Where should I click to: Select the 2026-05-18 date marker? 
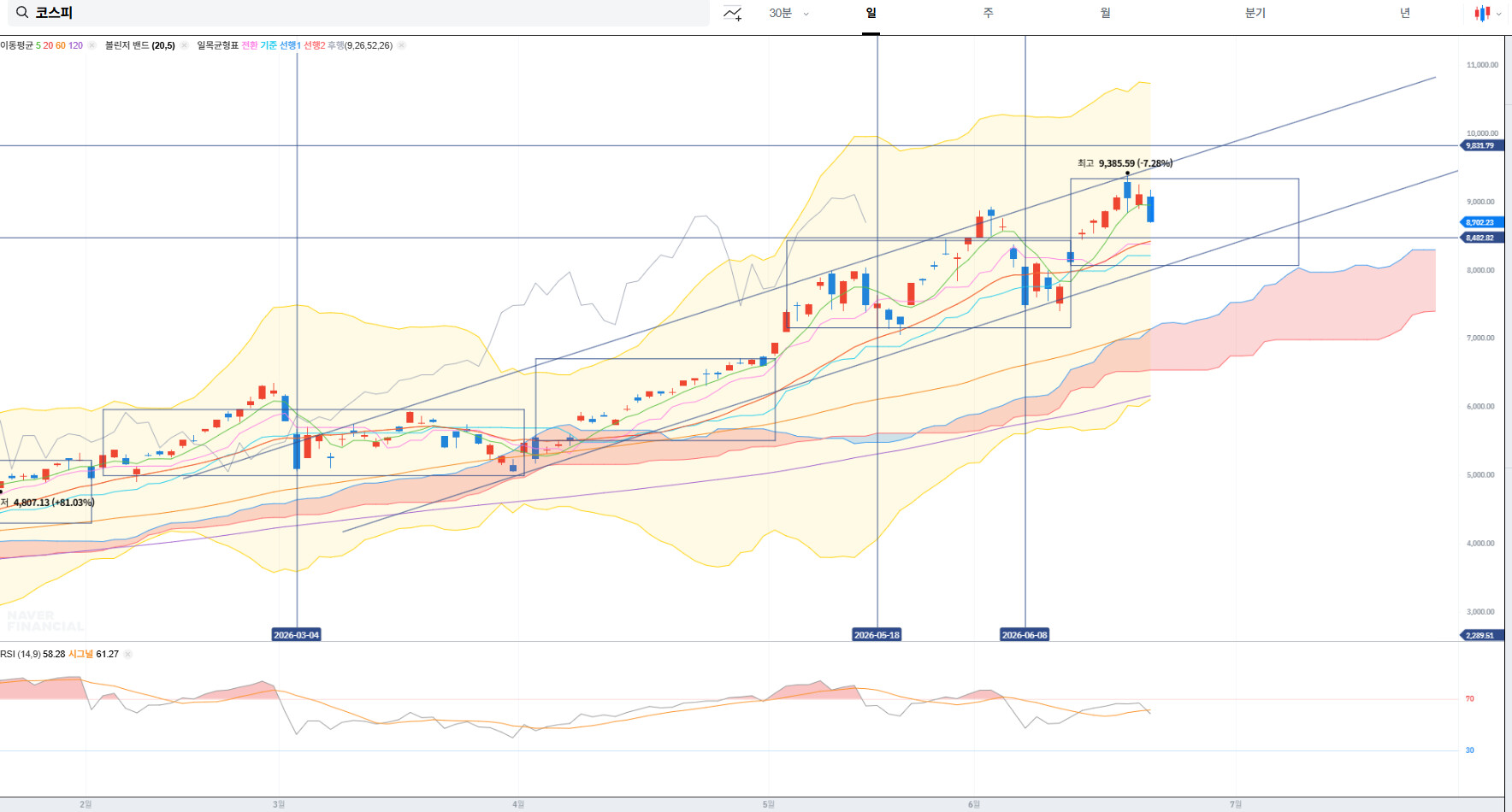(877, 635)
